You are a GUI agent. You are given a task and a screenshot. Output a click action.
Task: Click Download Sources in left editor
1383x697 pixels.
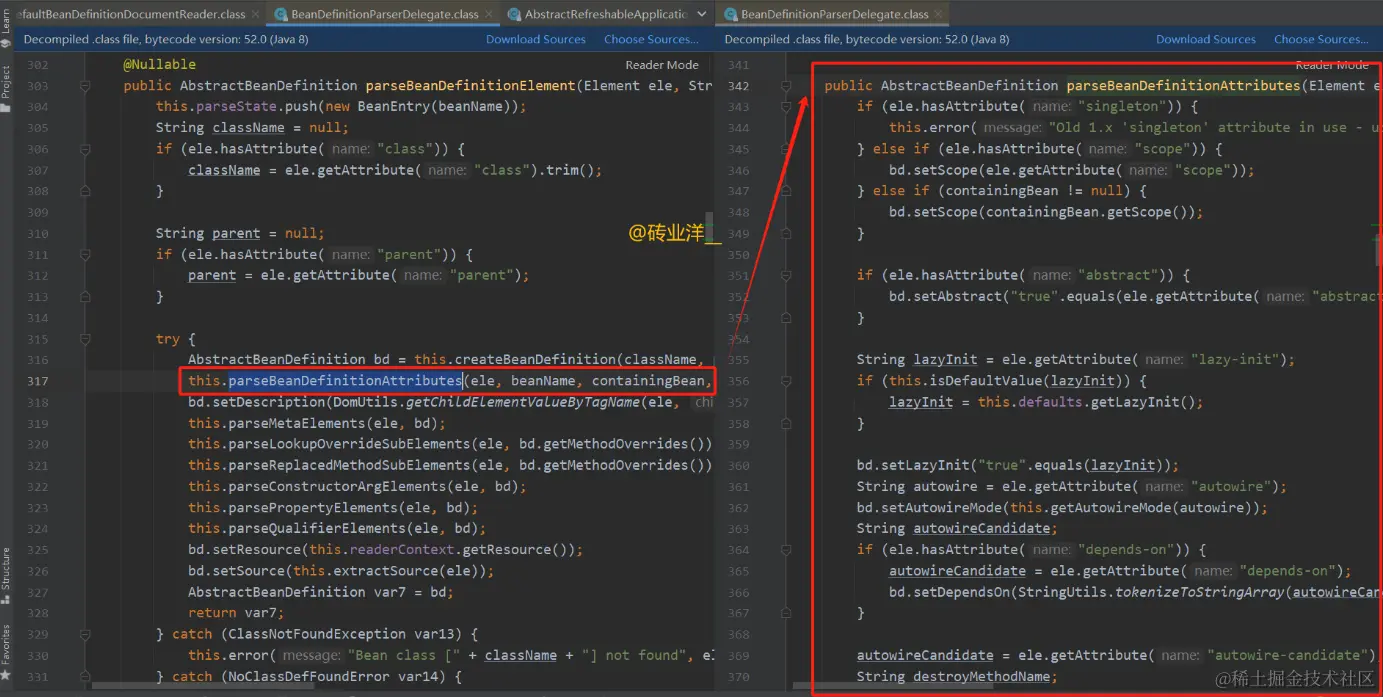[536, 39]
